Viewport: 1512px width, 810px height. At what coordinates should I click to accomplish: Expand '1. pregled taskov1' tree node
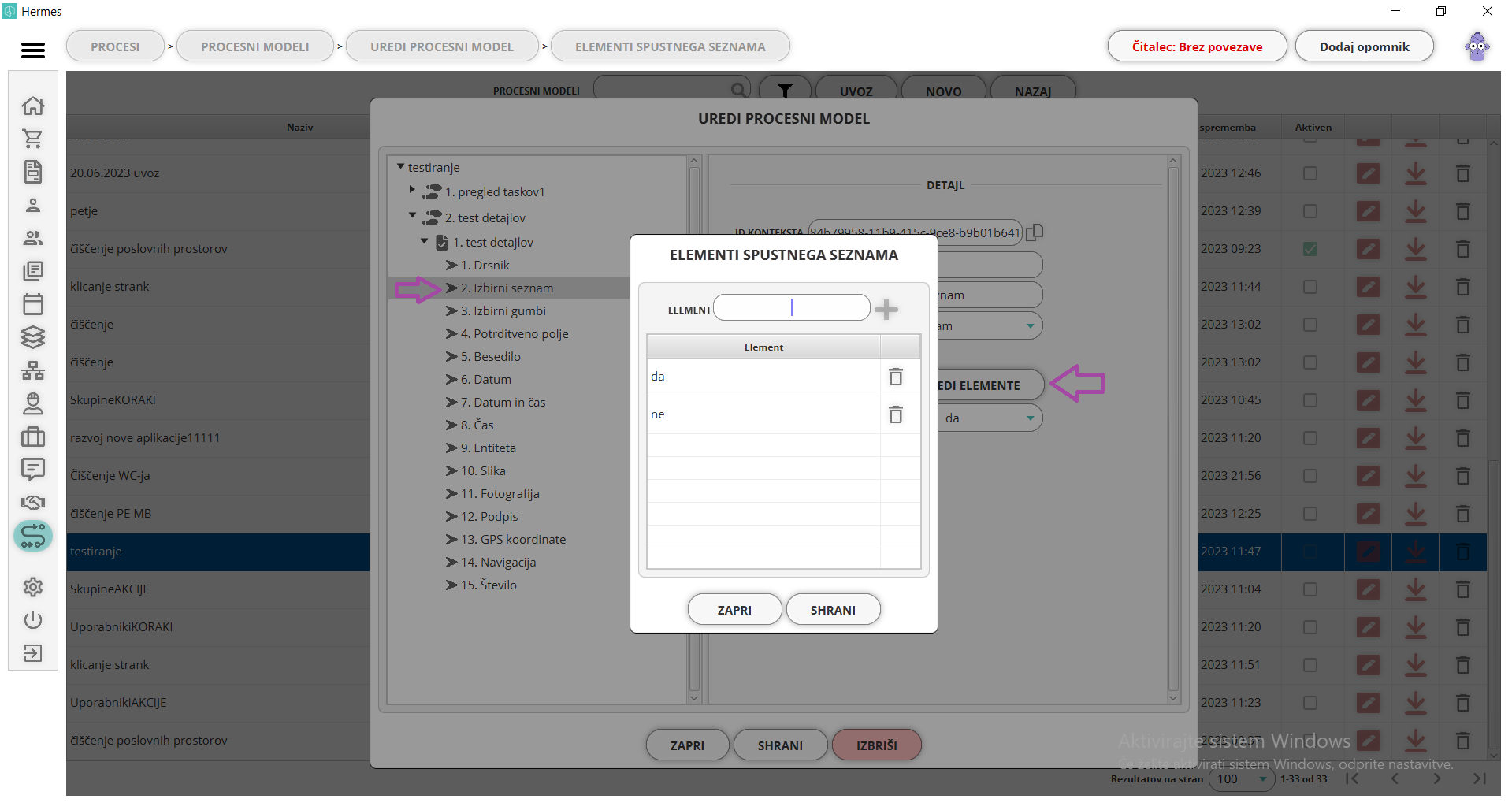click(x=412, y=189)
